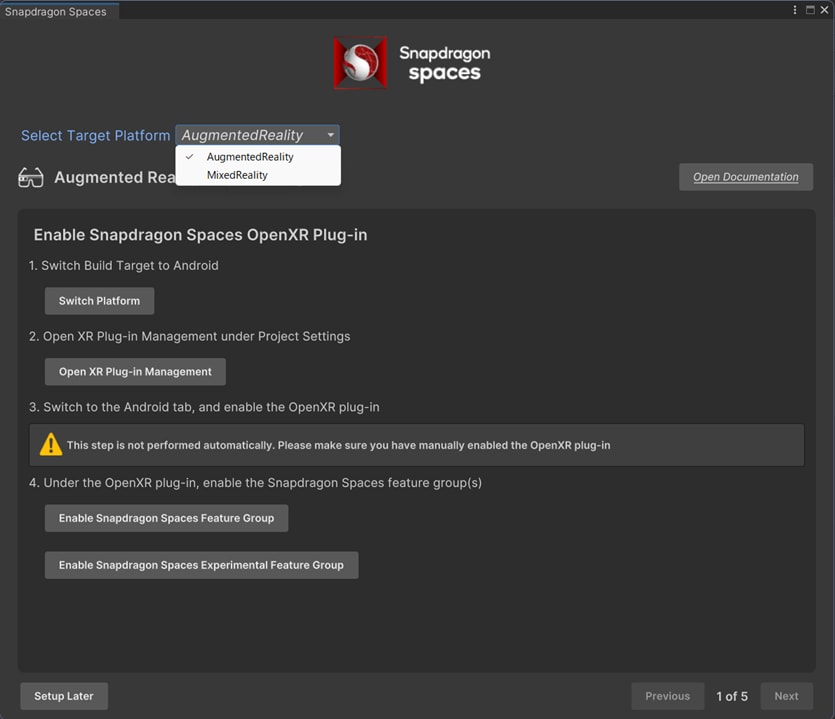This screenshot has height=719, width=835.
Task: Choose AugmentedReality from the platform list
Action: pyautogui.click(x=258, y=157)
